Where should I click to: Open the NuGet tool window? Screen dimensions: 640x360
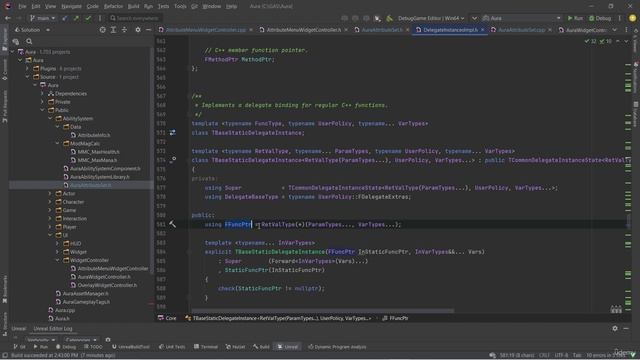pyautogui.click(x=236, y=347)
